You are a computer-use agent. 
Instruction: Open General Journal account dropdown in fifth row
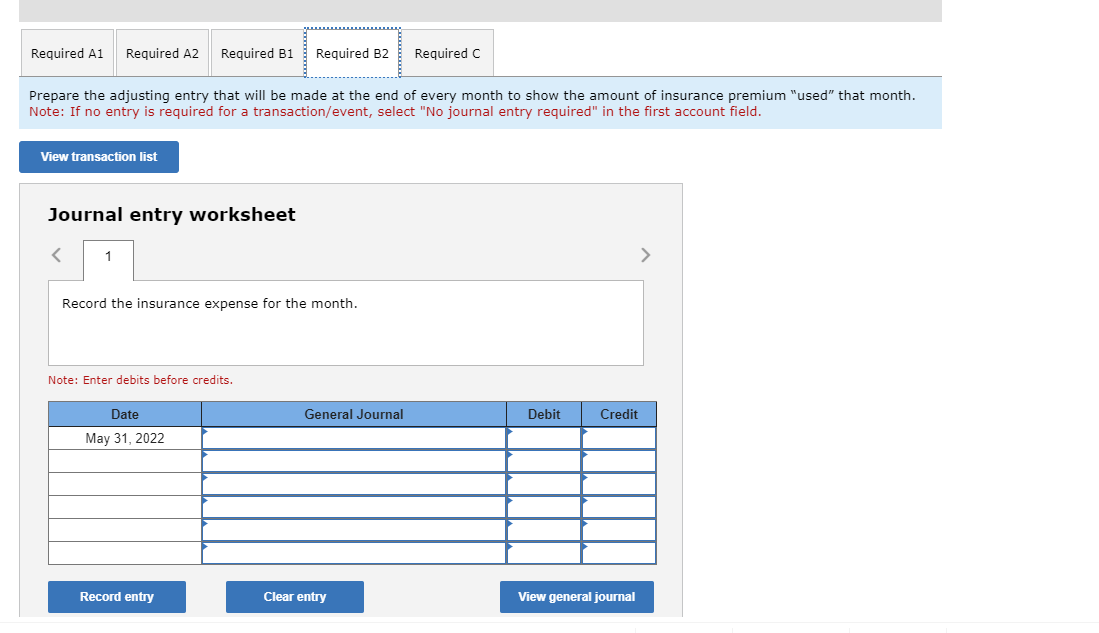[354, 530]
